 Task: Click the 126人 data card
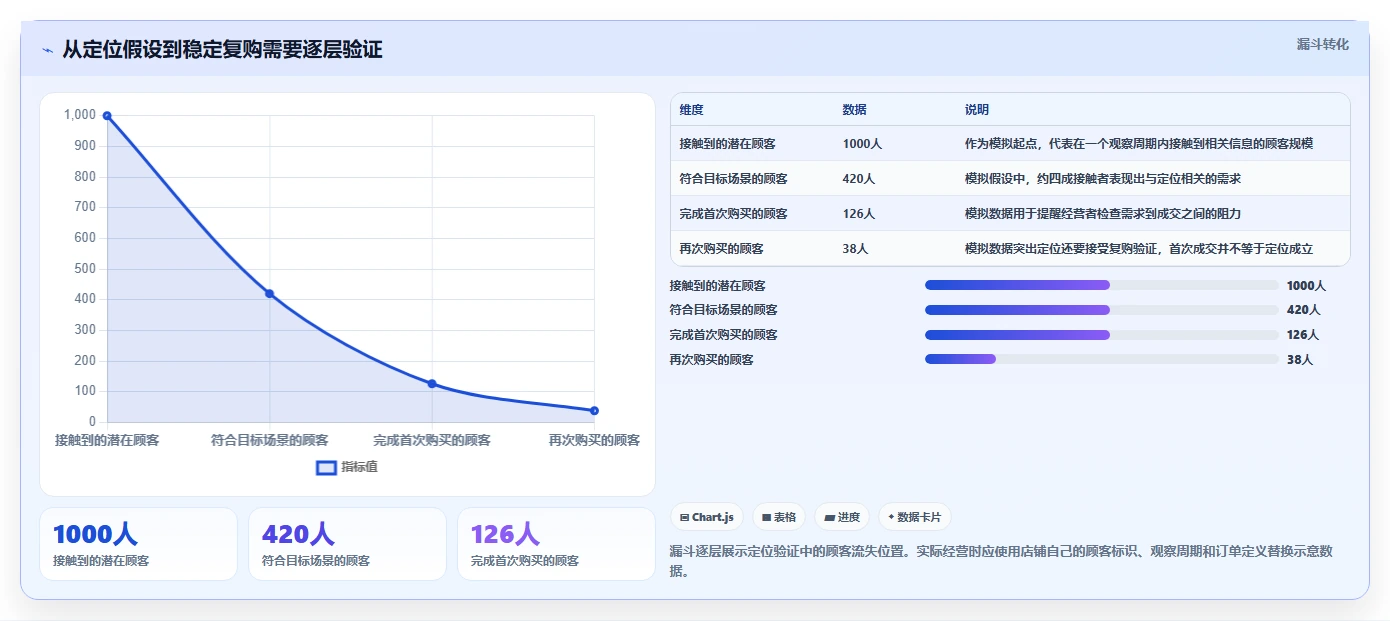pos(556,544)
